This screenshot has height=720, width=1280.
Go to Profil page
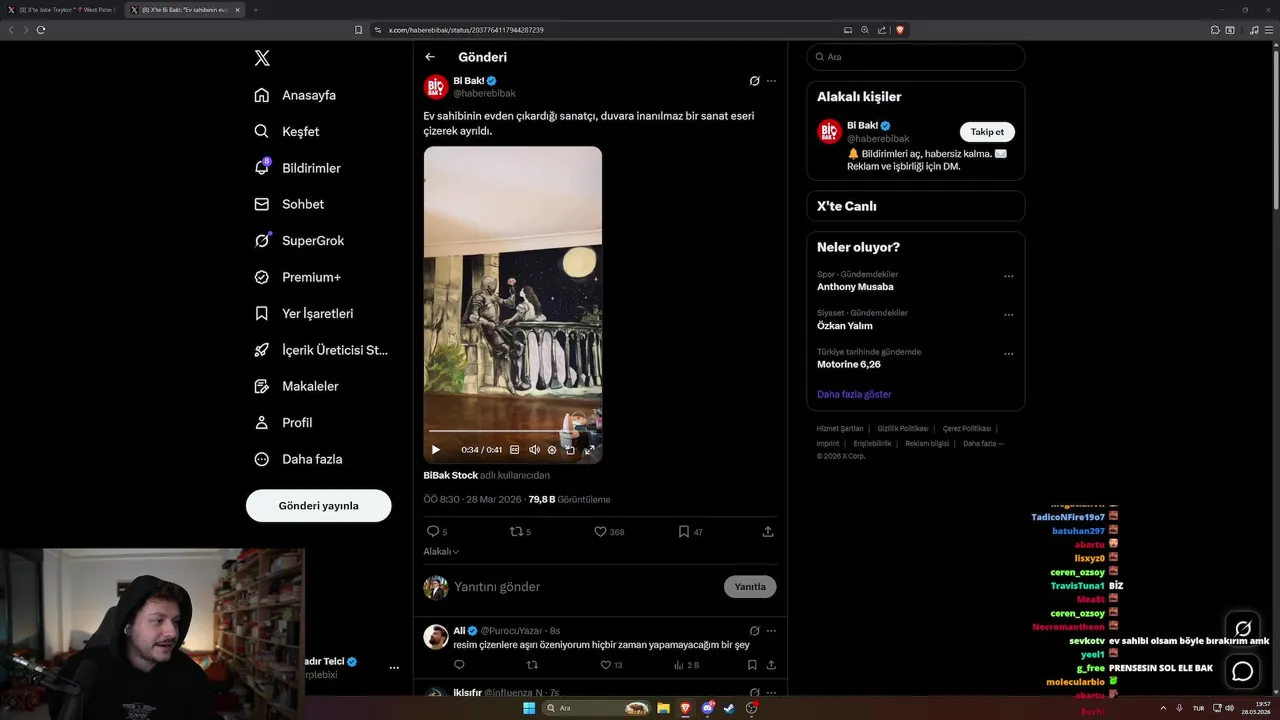point(283,422)
